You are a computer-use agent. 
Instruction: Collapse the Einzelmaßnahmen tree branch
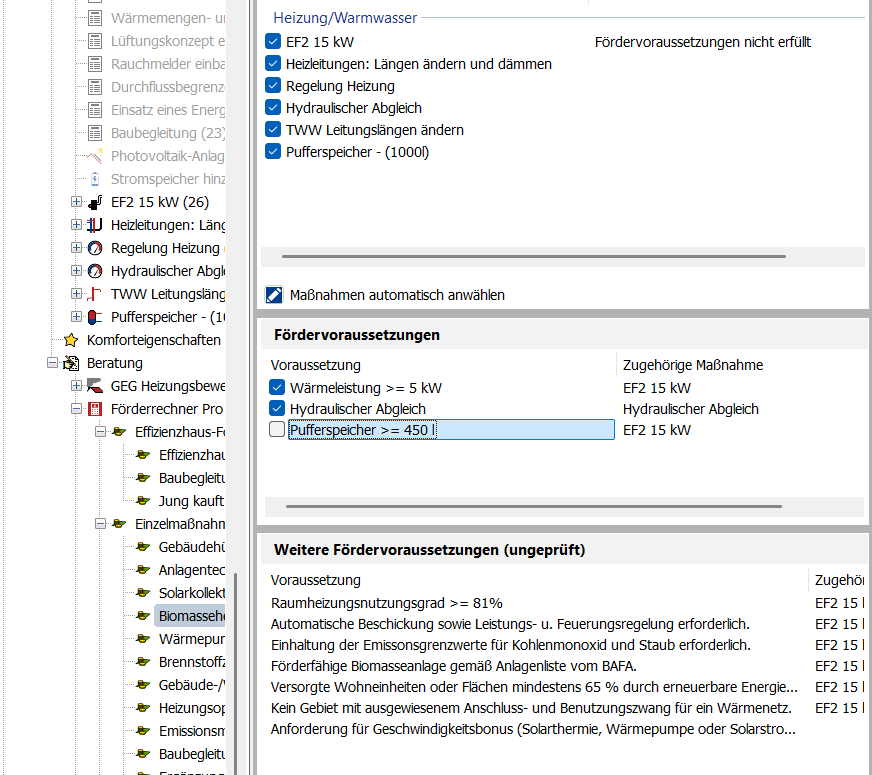coord(101,524)
